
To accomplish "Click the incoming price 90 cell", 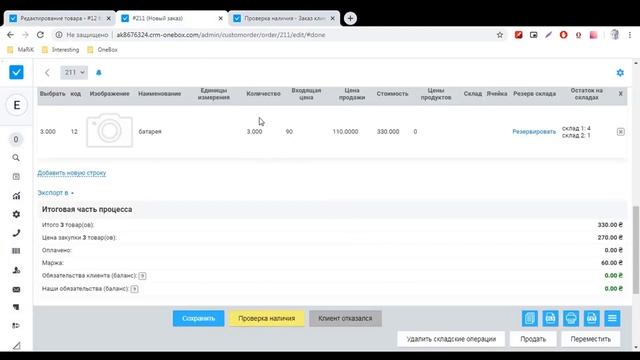I will tap(289, 131).
